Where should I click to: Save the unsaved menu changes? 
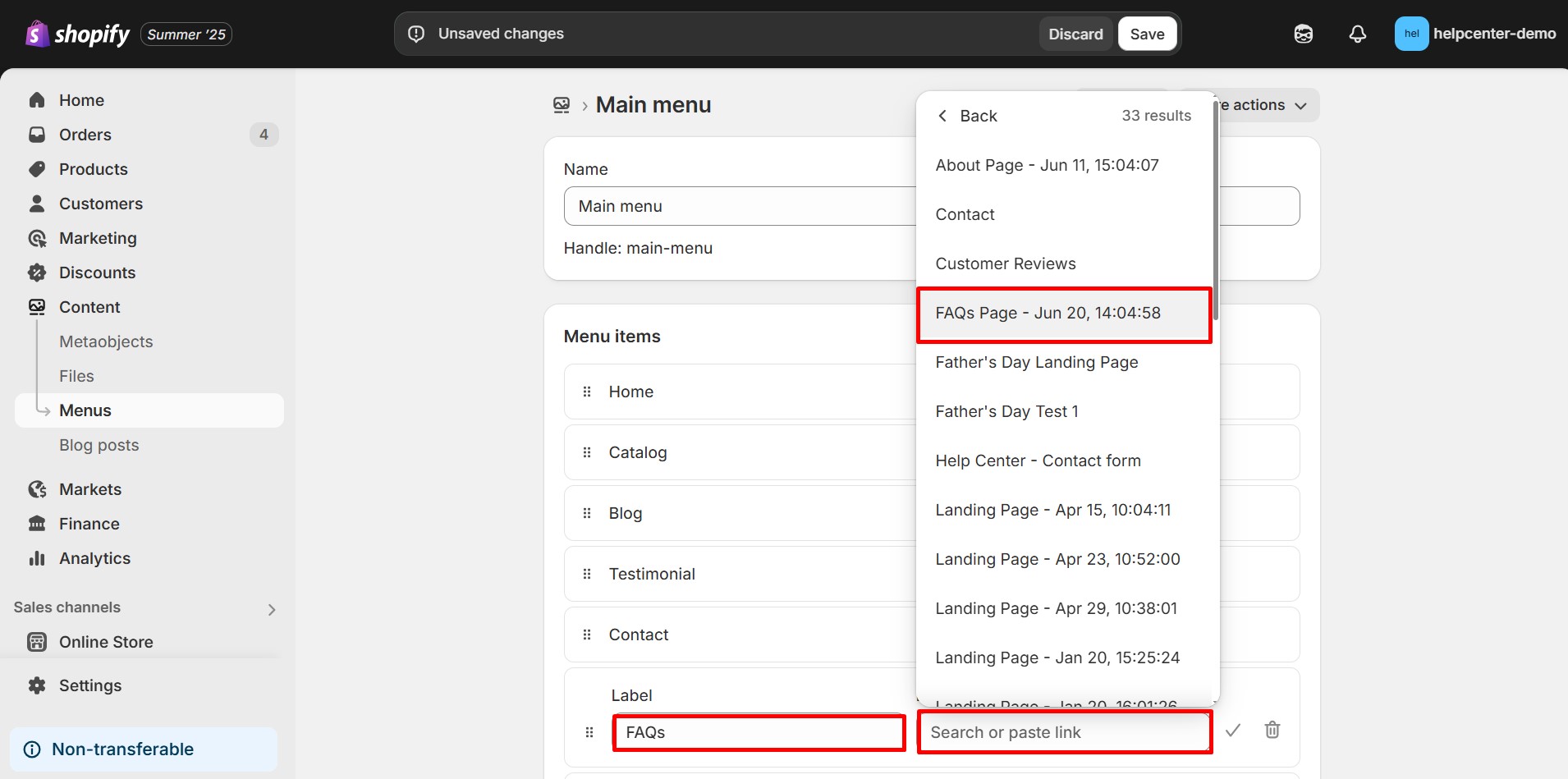click(1147, 34)
